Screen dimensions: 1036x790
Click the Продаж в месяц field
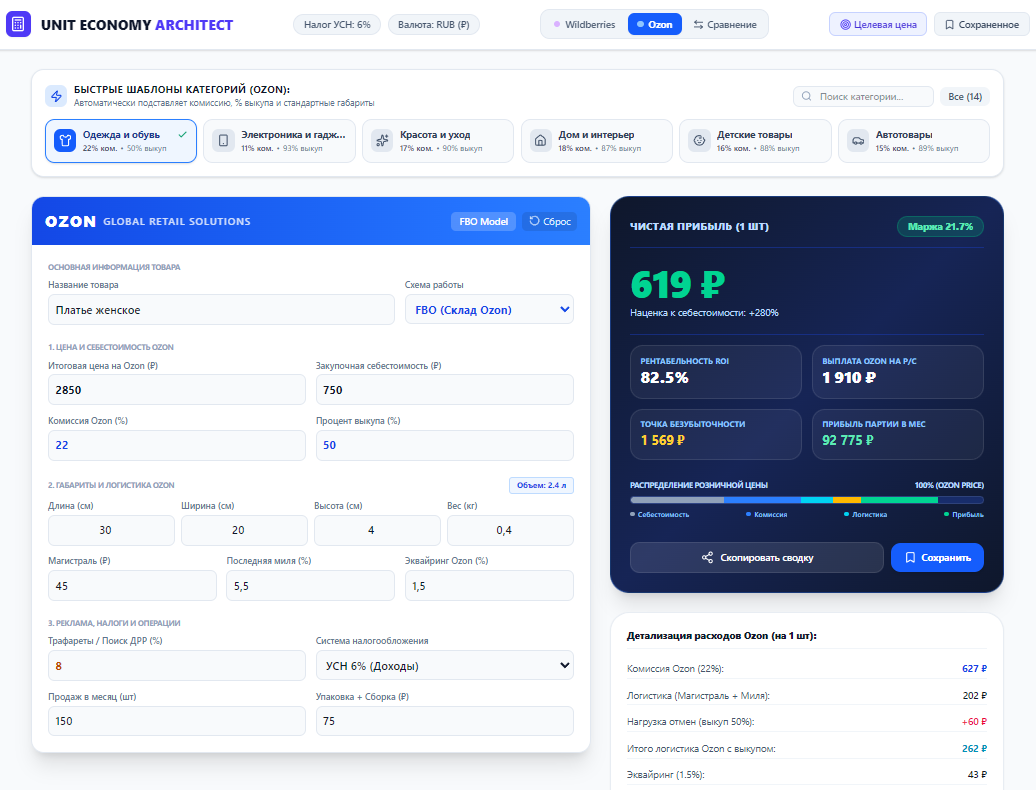176,721
